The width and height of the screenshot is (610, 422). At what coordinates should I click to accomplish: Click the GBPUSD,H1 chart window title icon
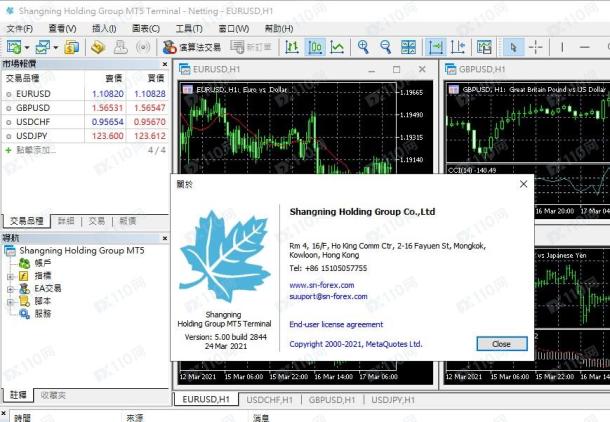pyautogui.click(x=450, y=69)
